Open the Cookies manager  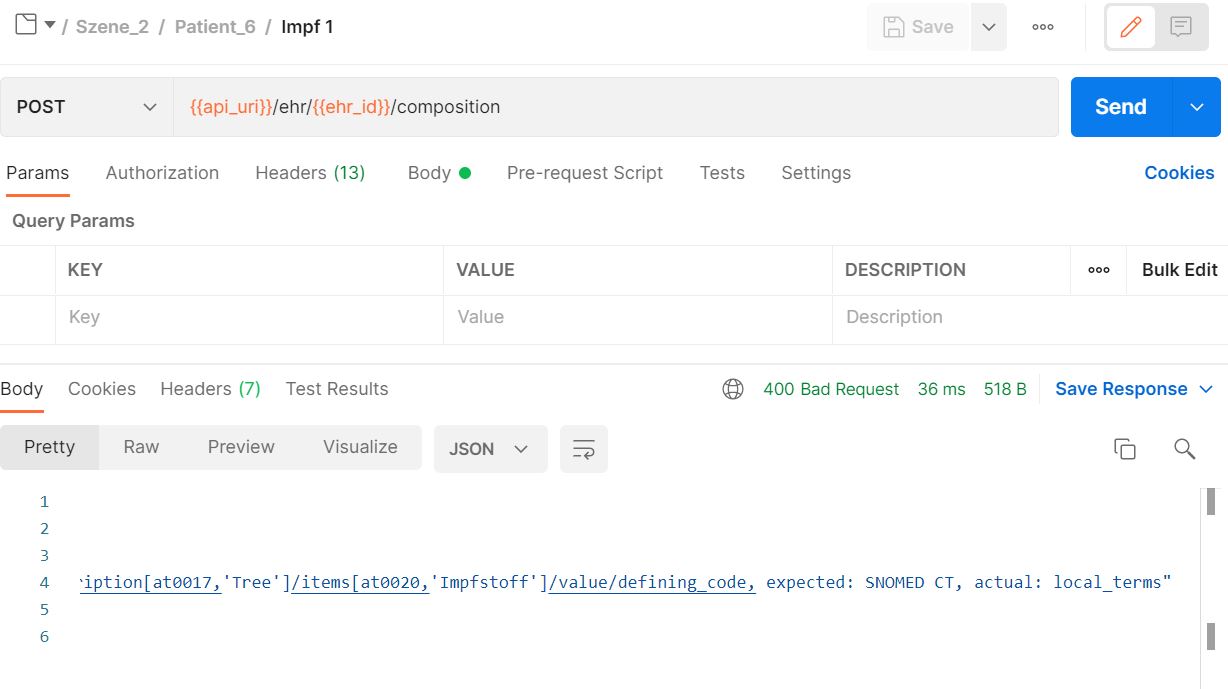pos(1179,173)
